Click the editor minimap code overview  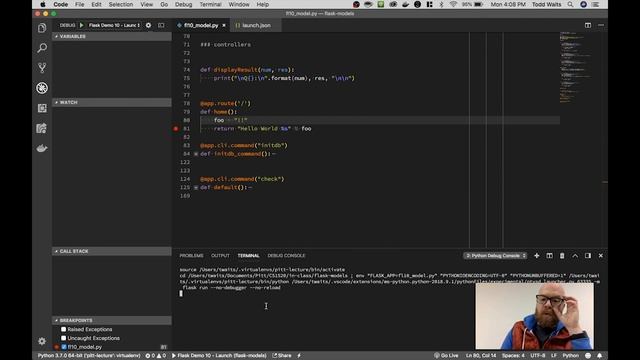[x=576, y=67]
